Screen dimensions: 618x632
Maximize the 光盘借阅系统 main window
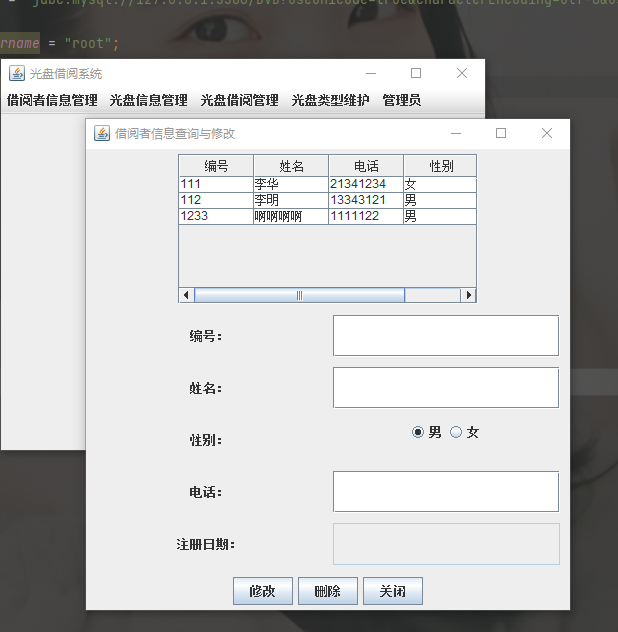tap(416, 73)
